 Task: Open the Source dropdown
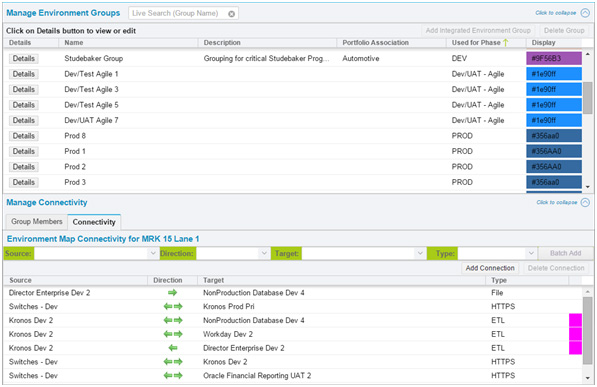point(153,253)
